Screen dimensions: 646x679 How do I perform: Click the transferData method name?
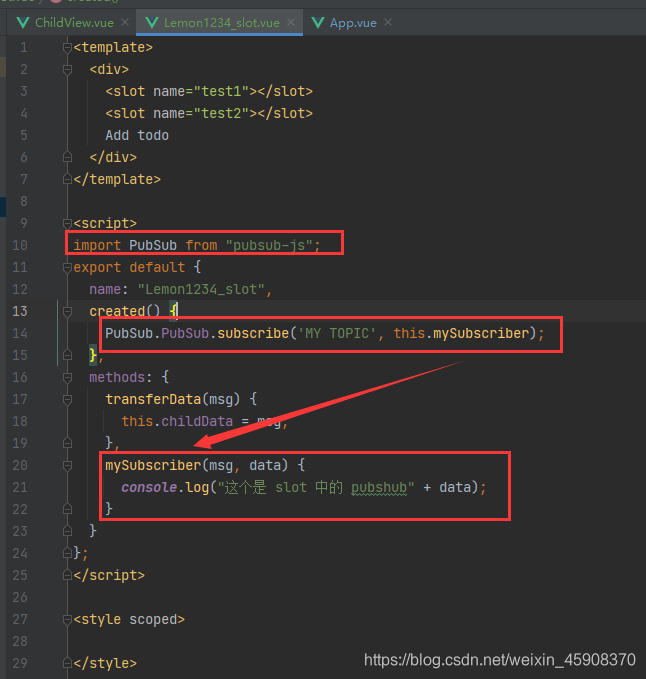153,399
